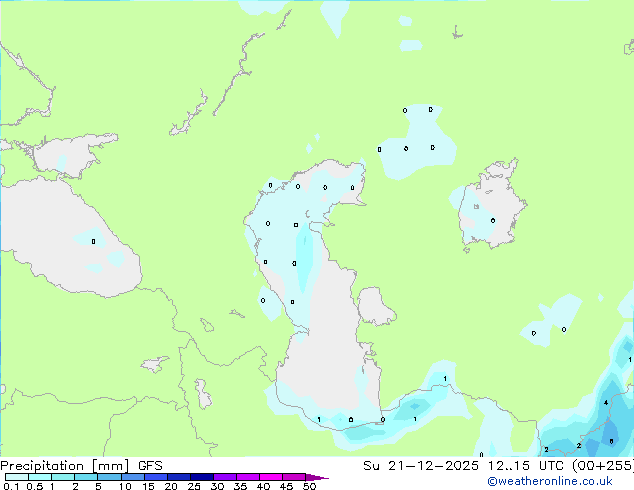Screen dimensions: 634x490
Task: Click the 5 mm legend color swatch
Action: [x=110, y=477]
